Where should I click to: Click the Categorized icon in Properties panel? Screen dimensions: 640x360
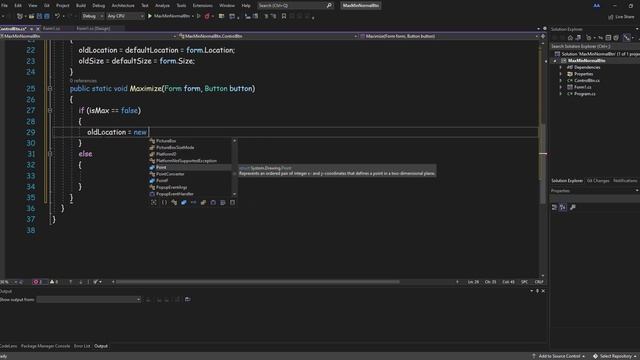(554, 207)
